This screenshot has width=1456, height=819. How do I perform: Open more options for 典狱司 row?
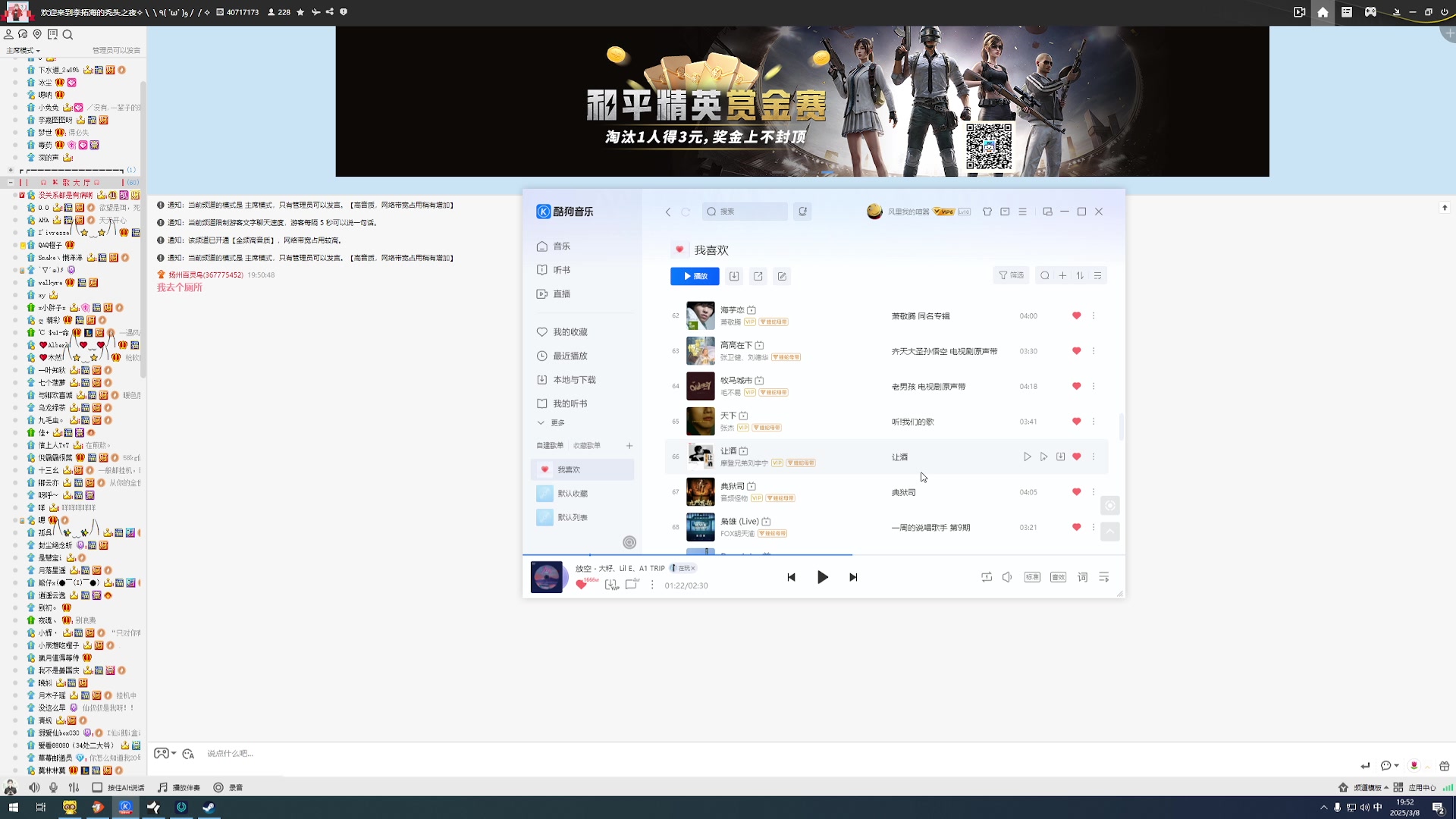pos(1094,491)
